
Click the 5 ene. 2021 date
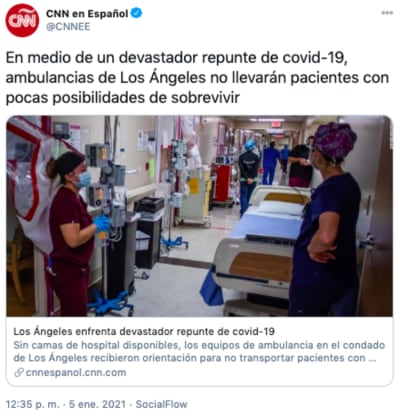click(x=97, y=404)
